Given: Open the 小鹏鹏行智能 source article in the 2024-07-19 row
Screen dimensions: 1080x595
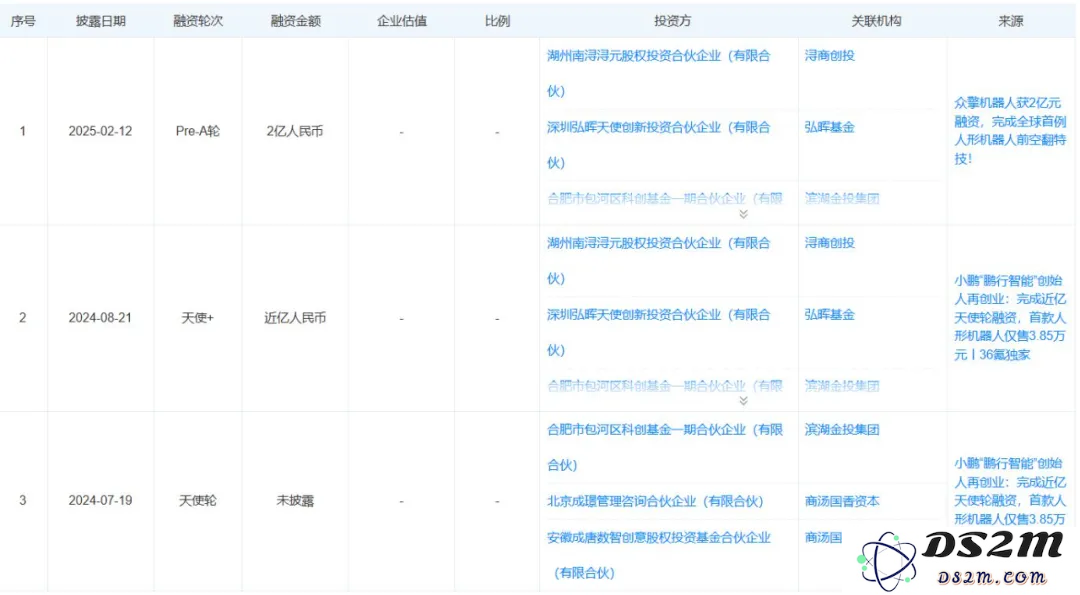Looking at the screenshot, I should [1010, 491].
